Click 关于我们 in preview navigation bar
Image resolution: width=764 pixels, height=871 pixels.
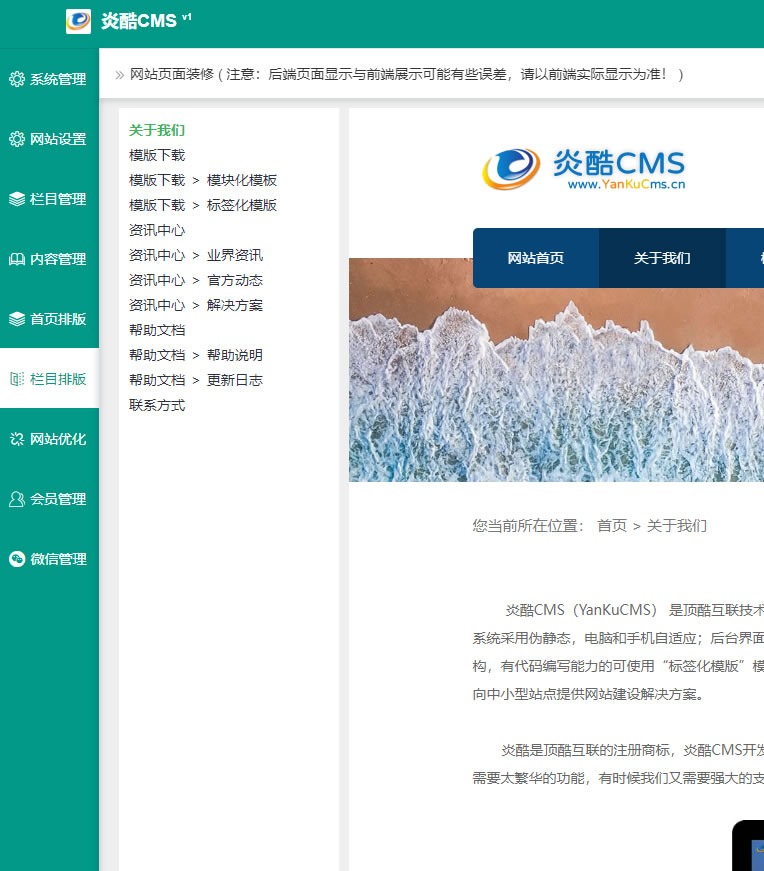point(662,258)
